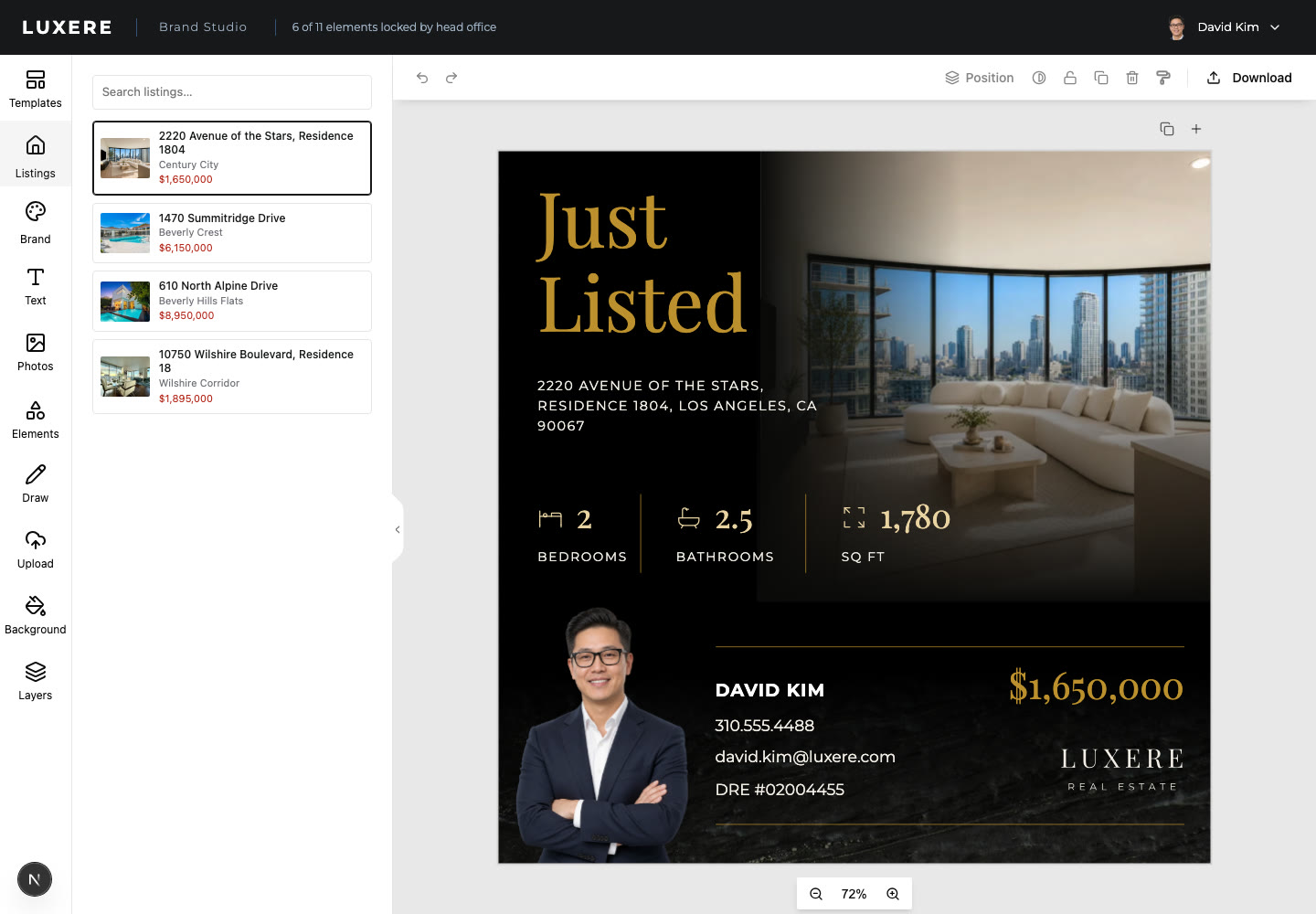Open the Background panel

(x=36, y=616)
